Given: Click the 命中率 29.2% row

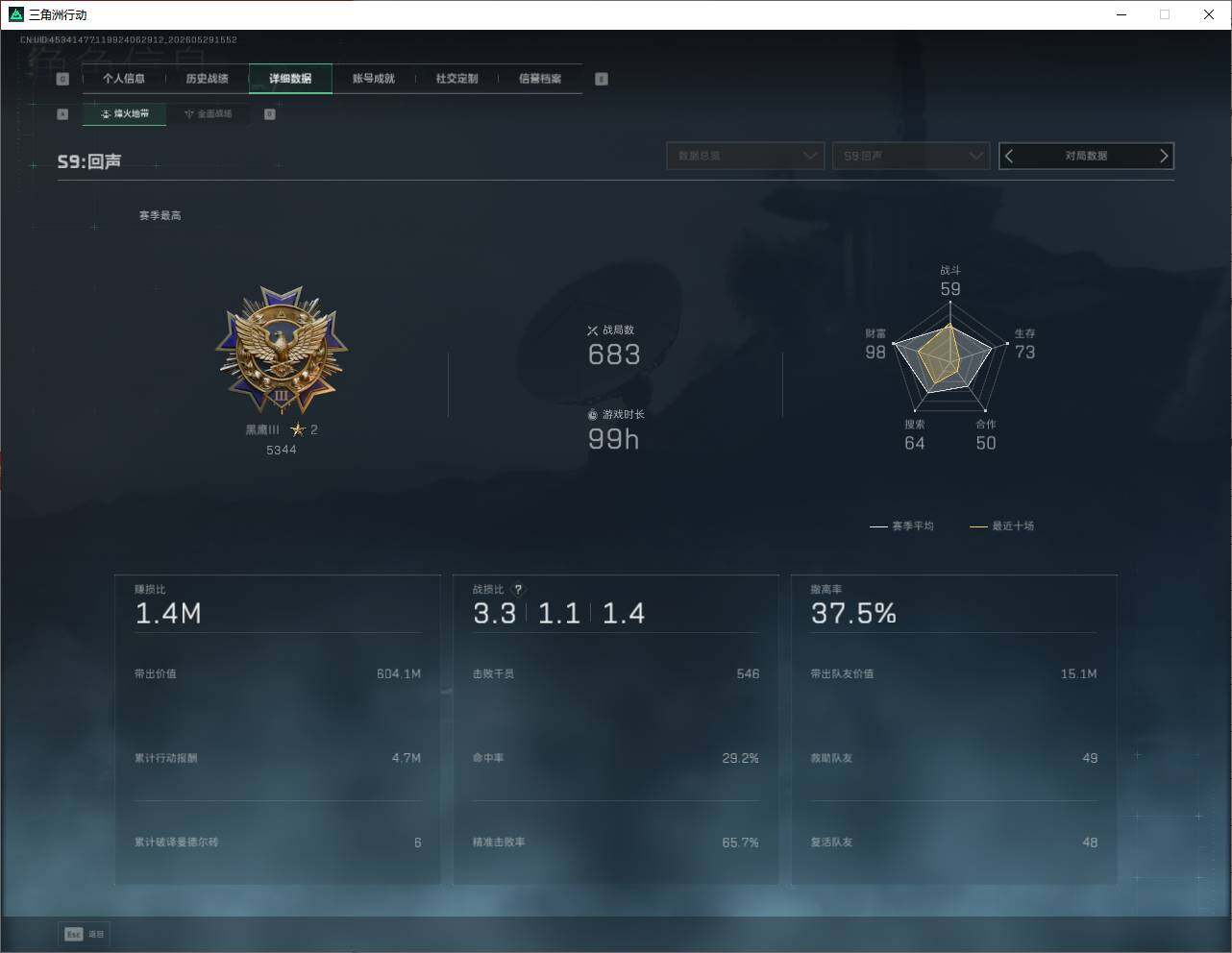Looking at the screenshot, I should click(x=616, y=759).
